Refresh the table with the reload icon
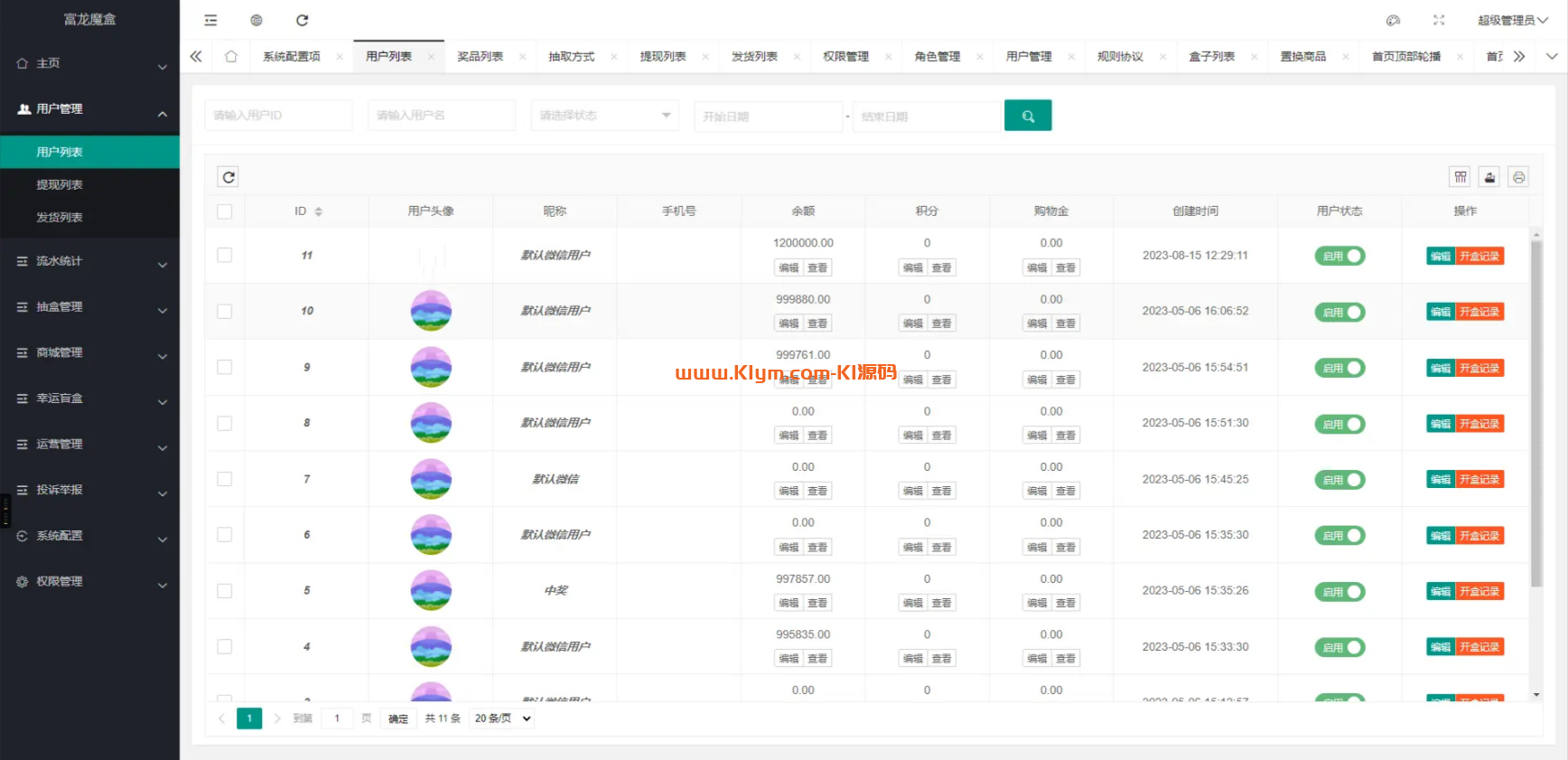1568x760 pixels. click(x=229, y=177)
